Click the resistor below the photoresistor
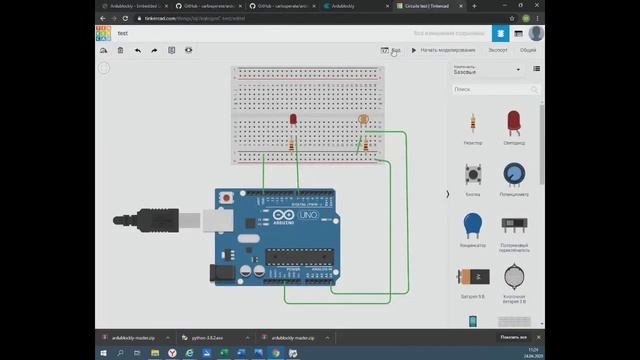640x360 pixels. coord(366,145)
